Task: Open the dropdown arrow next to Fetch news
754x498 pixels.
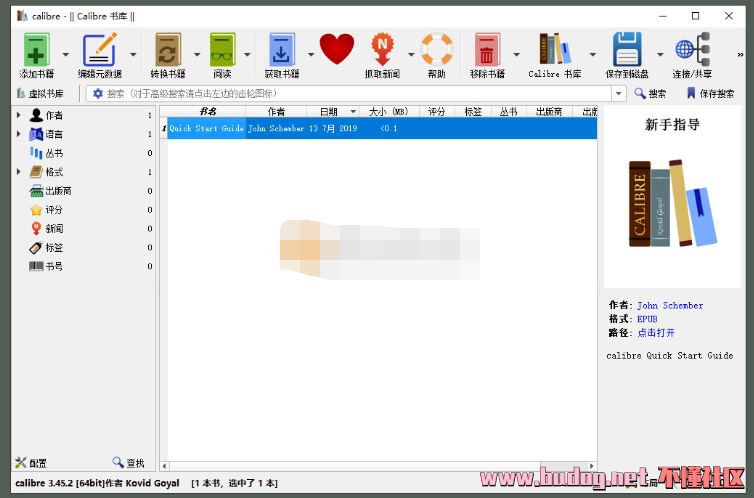Action: [411, 54]
